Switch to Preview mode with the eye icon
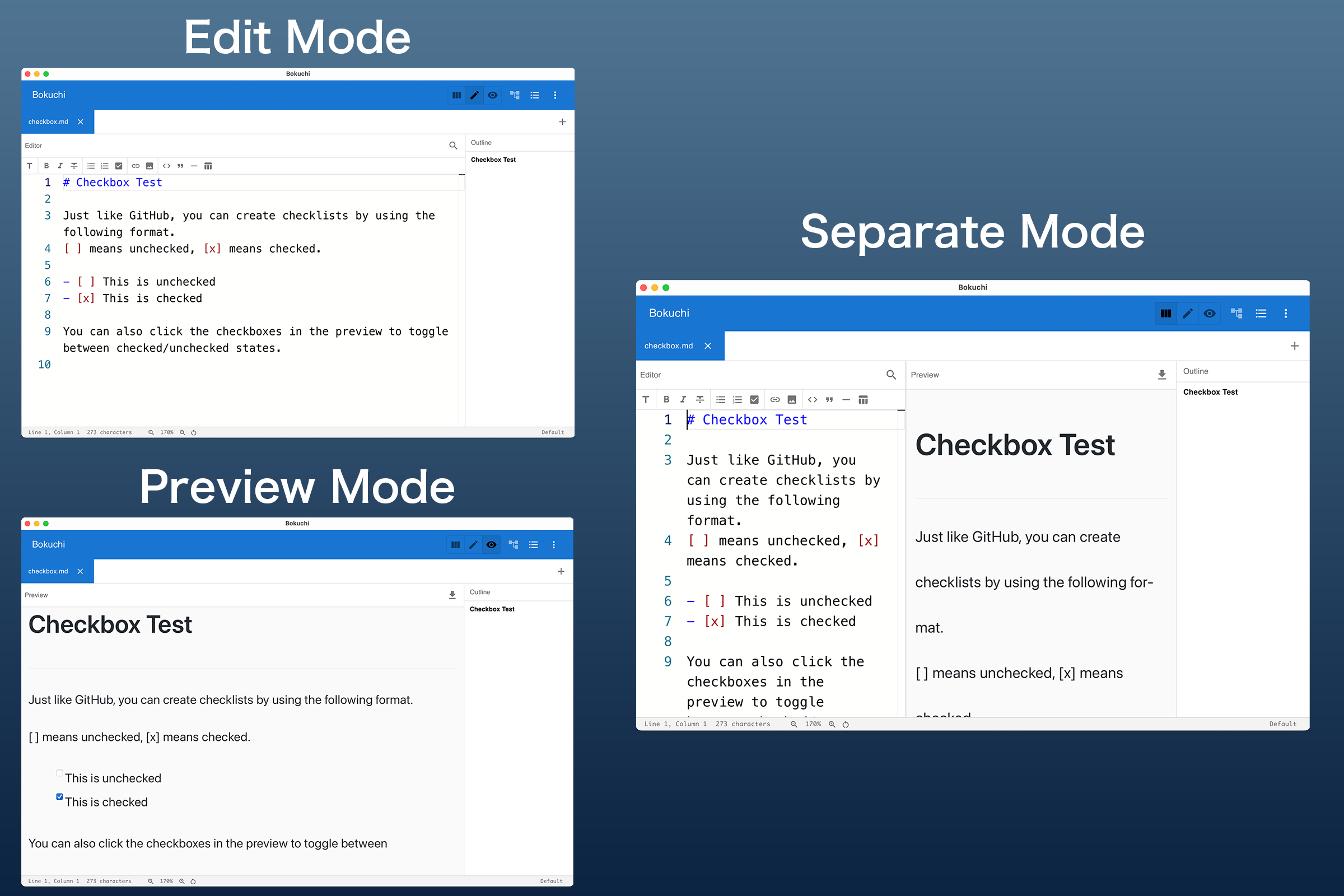 pos(492,95)
